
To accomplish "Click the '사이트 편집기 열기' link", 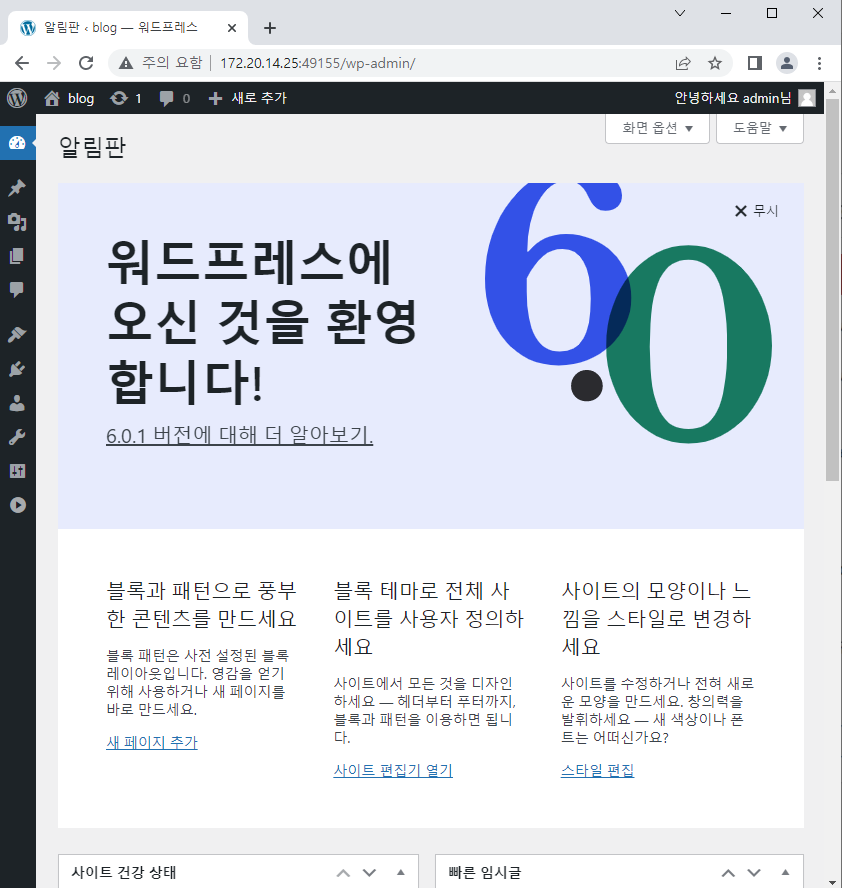I will pyautogui.click(x=393, y=770).
